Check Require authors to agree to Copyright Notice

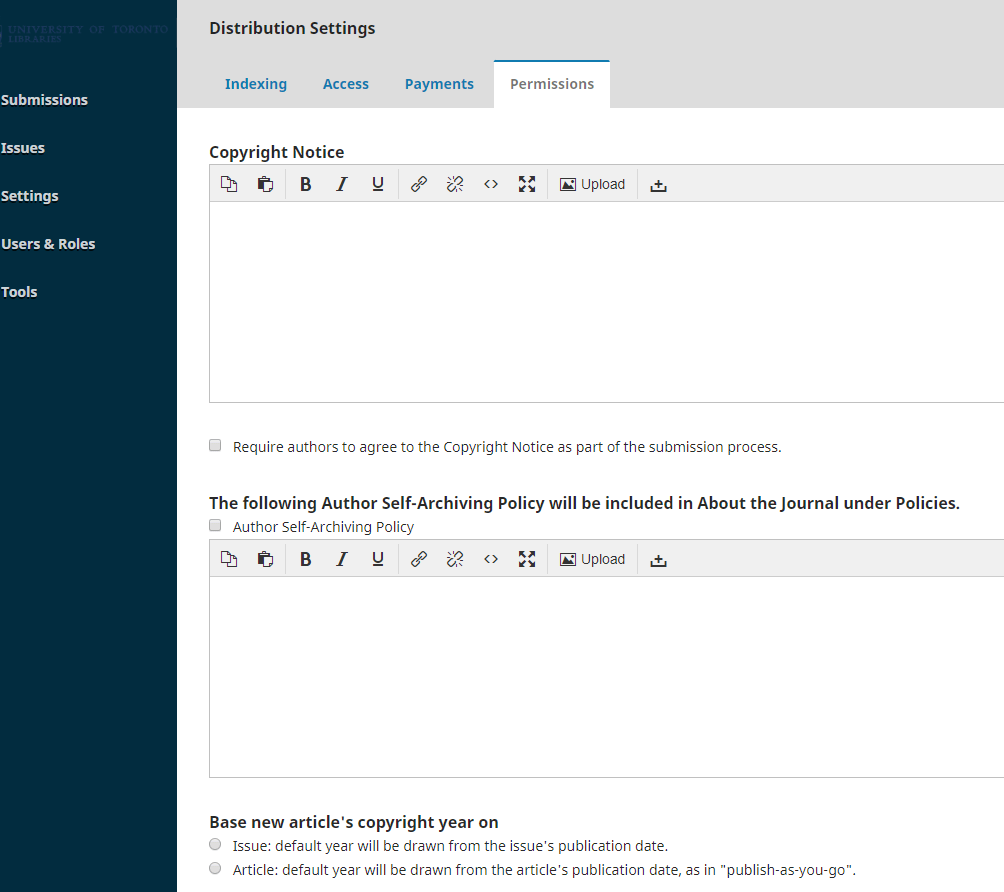tap(215, 445)
